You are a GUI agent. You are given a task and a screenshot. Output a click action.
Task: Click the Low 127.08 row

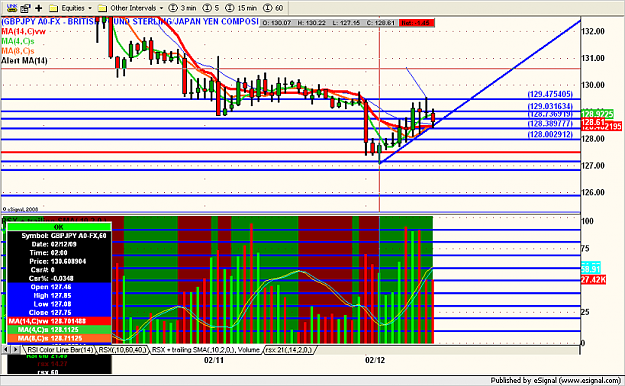pyautogui.click(x=59, y=304)
